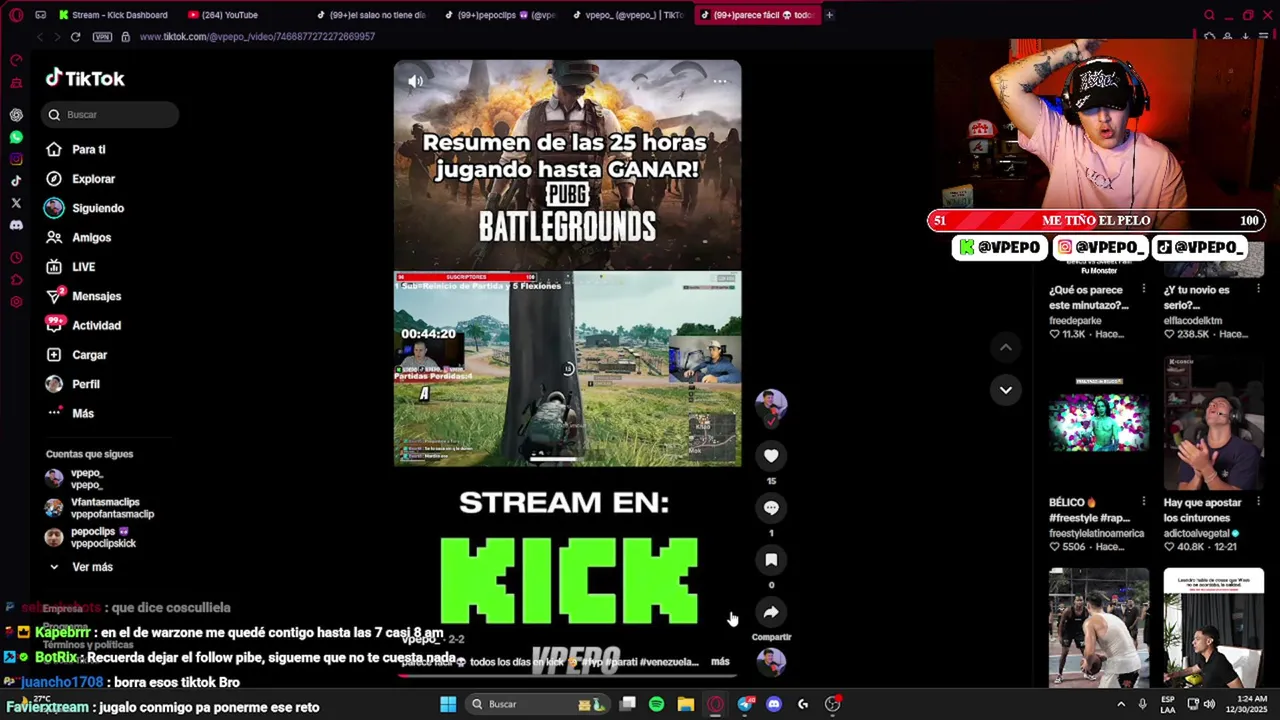Bookmark the video with the save icon

pyautogui.click(x=771, y=560)
